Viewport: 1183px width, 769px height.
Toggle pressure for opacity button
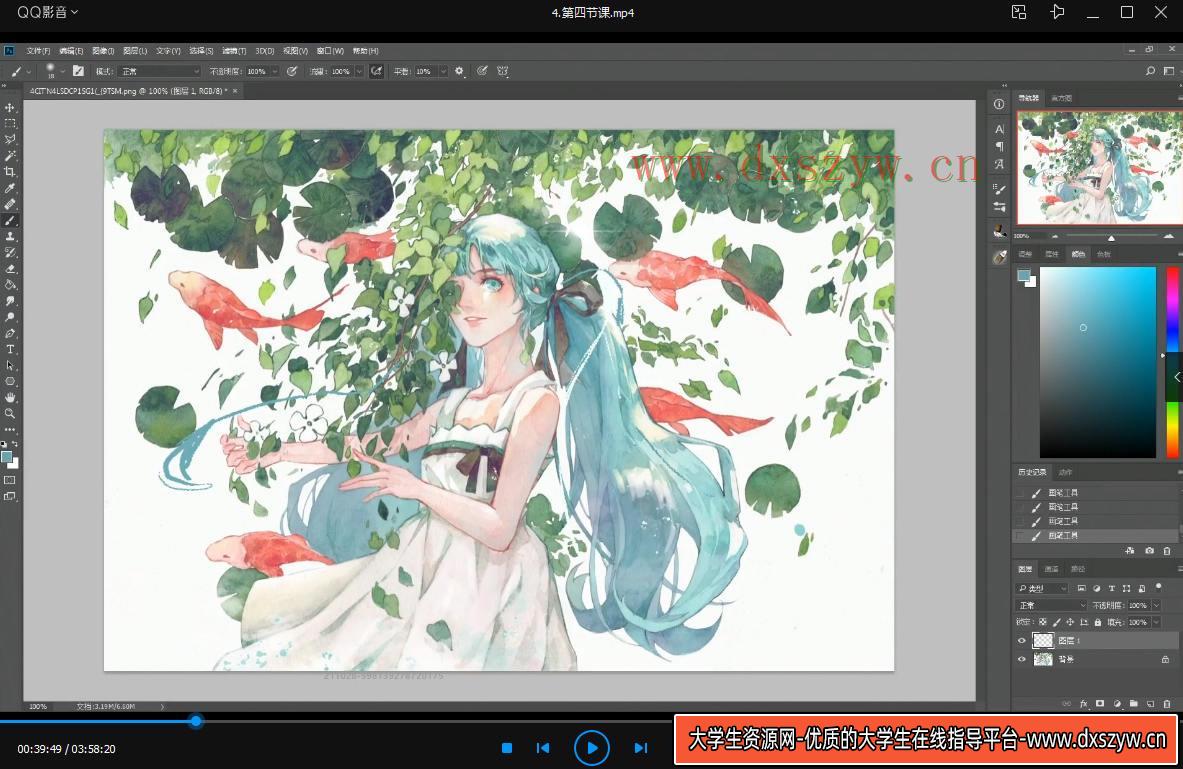[x=292, y=71]
